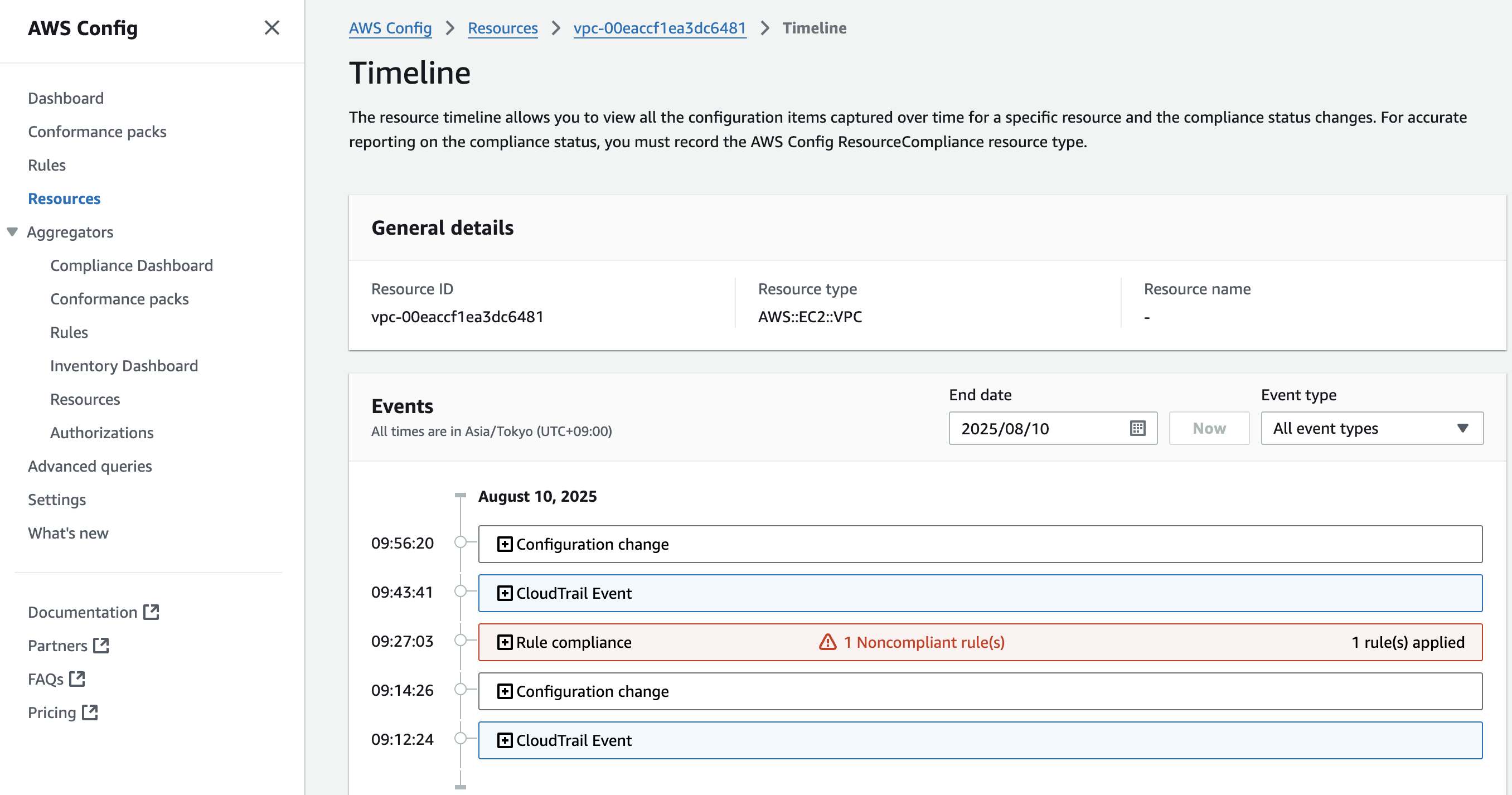Click external link icon beside Partners
Image resolution: width=1512 pixels, height=795 pixels.
point(101,645)
